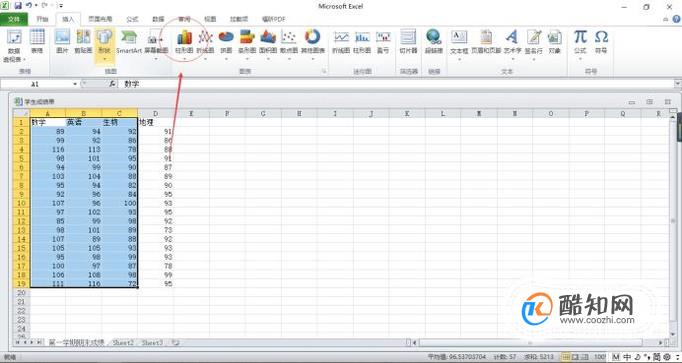Open the Excel help question mark
Screen dimensions: 682x363
pos(677,19)
